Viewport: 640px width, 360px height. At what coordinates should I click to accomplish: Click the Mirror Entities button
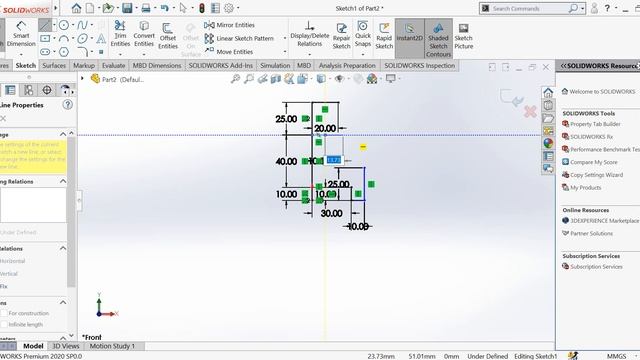pos(229,25)
